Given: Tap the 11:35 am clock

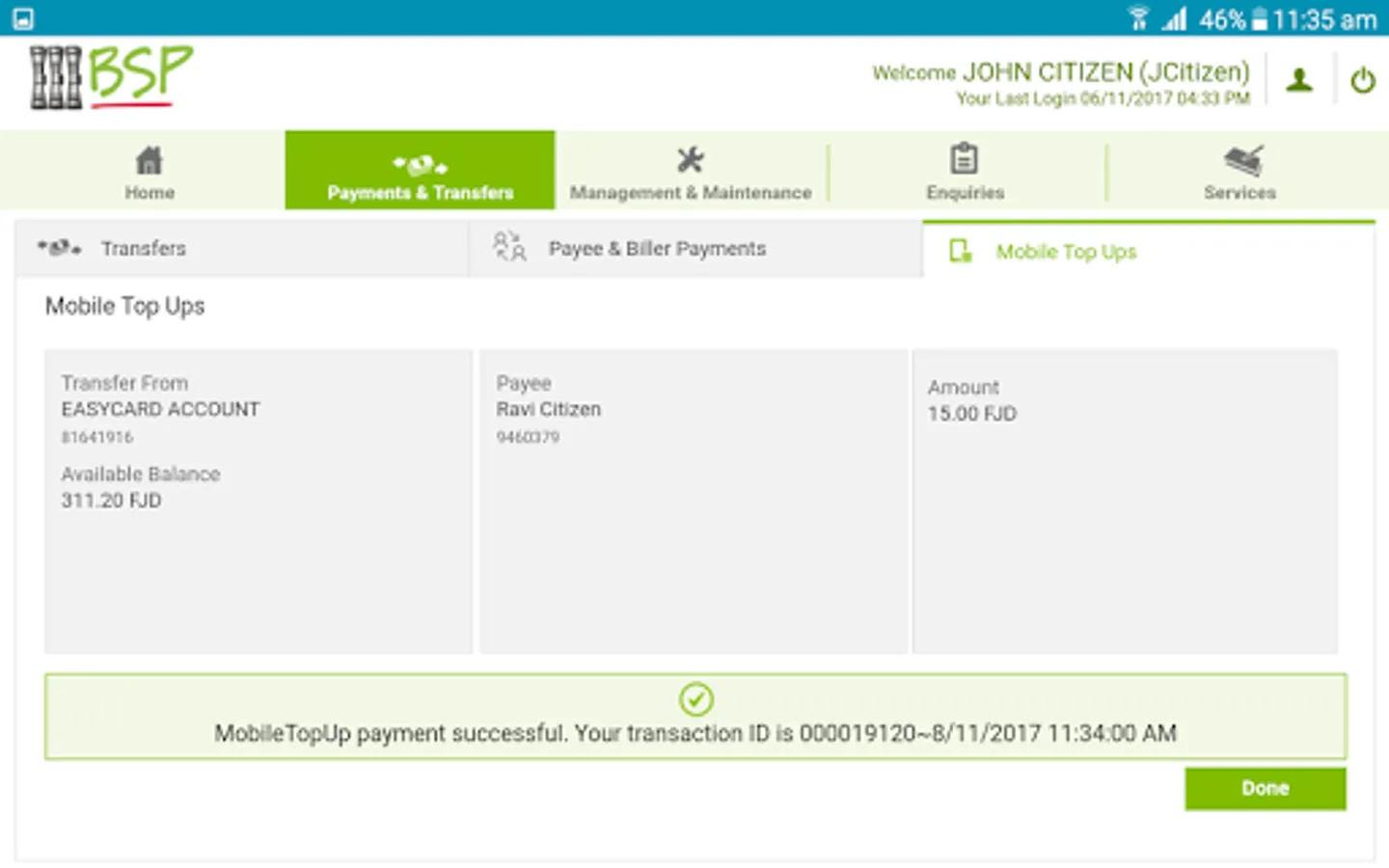Looking at the screenshot, I should (1324, 19).
